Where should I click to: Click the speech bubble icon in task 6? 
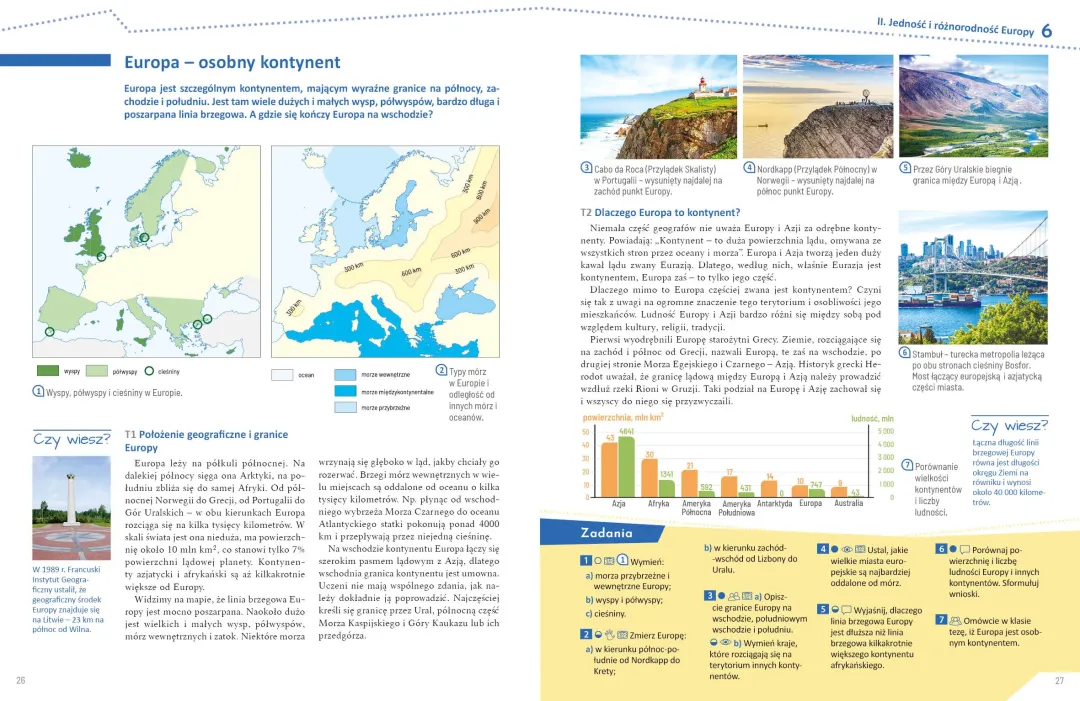pyautogui.click(x=964, y=549)
